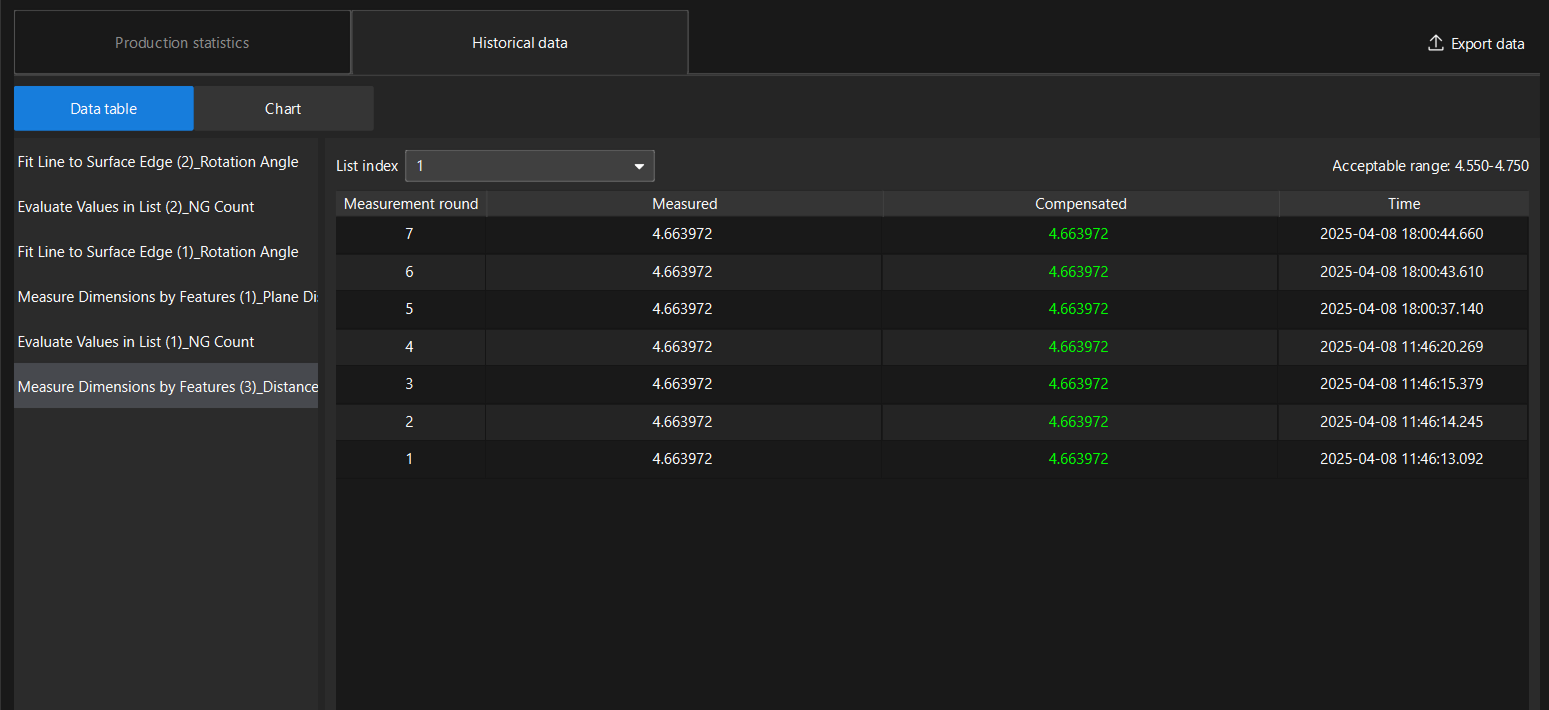
Task: Click green compensated value in round 4
Action: click(1078, 347)
